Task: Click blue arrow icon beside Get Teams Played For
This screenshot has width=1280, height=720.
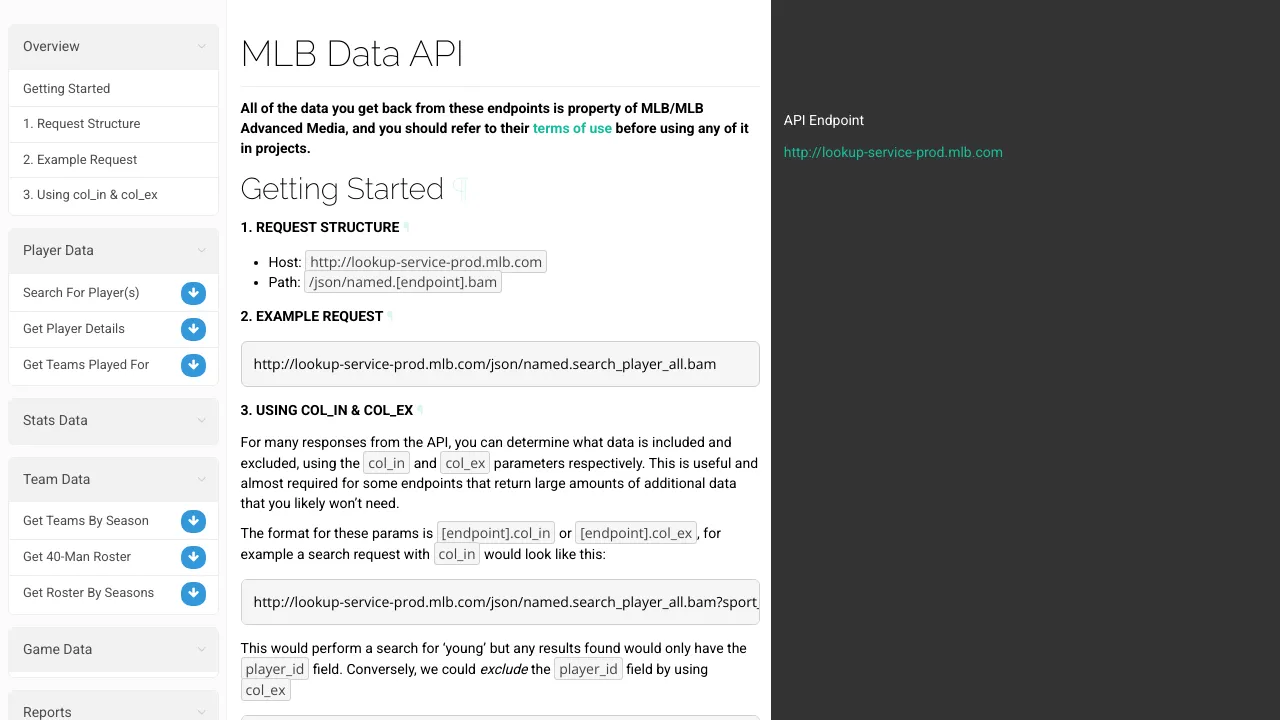Action: 194,365
